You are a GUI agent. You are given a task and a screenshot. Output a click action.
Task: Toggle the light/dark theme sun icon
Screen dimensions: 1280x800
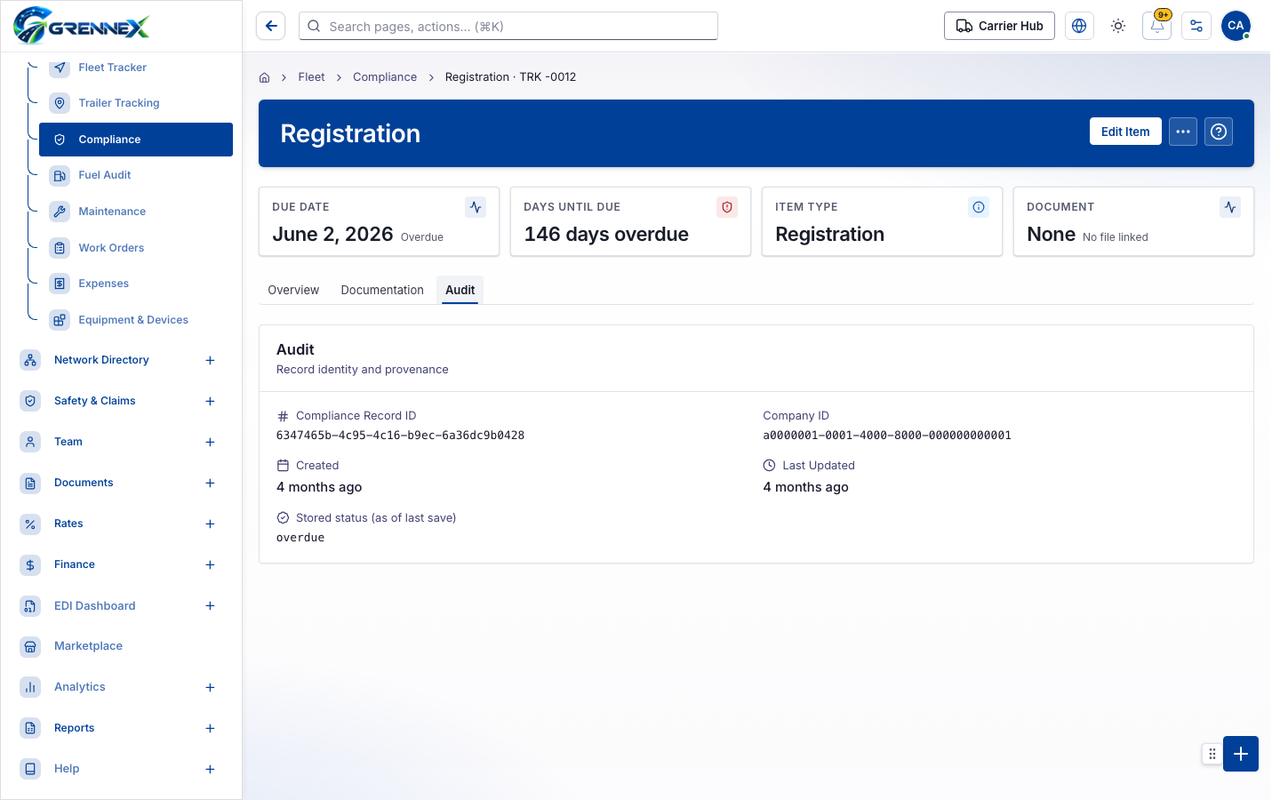pos(1118,26)
